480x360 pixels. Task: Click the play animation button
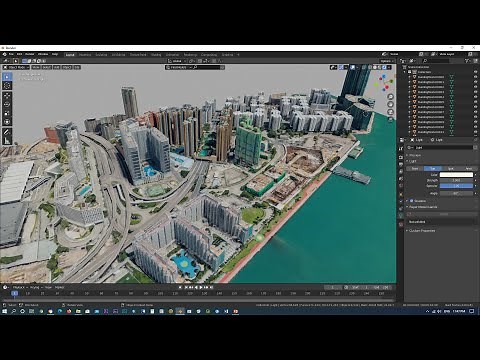point(201,287)
